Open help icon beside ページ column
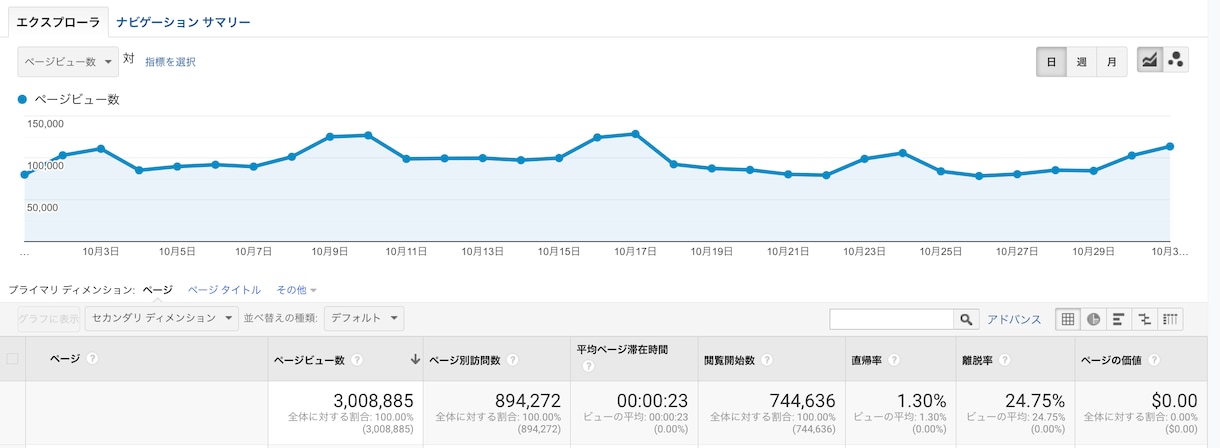Image resolution: width=1220 pixels, height=448 pixels. [92, 359]
